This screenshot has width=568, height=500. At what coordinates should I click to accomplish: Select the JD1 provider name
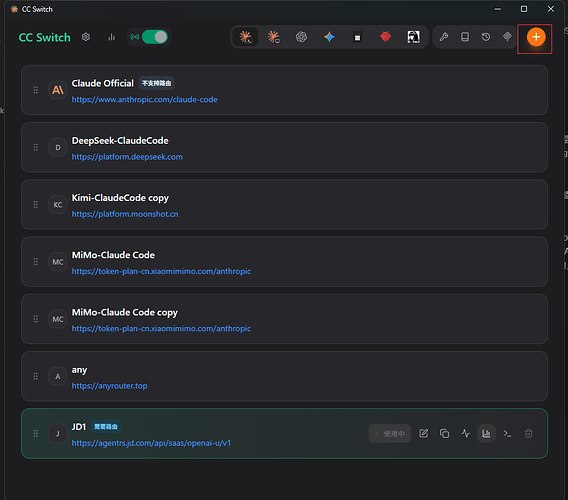(79, 427)
